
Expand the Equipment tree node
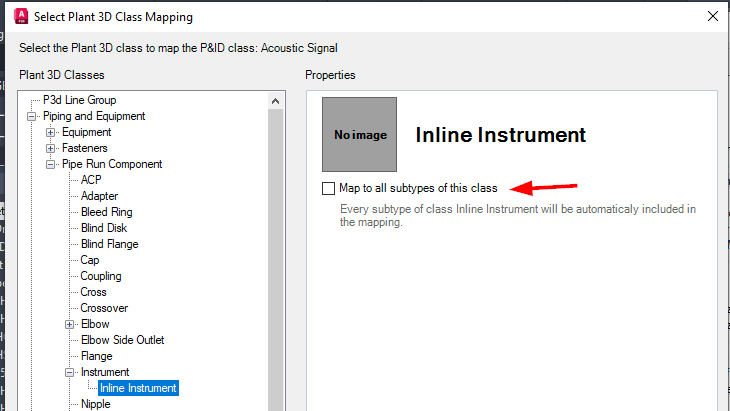coord(52,132)
